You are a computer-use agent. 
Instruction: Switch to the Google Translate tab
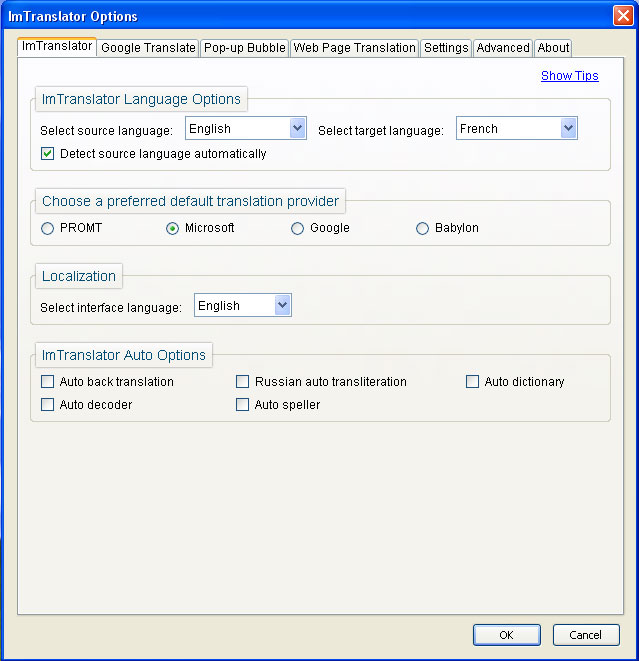click(x=148, y=48)
